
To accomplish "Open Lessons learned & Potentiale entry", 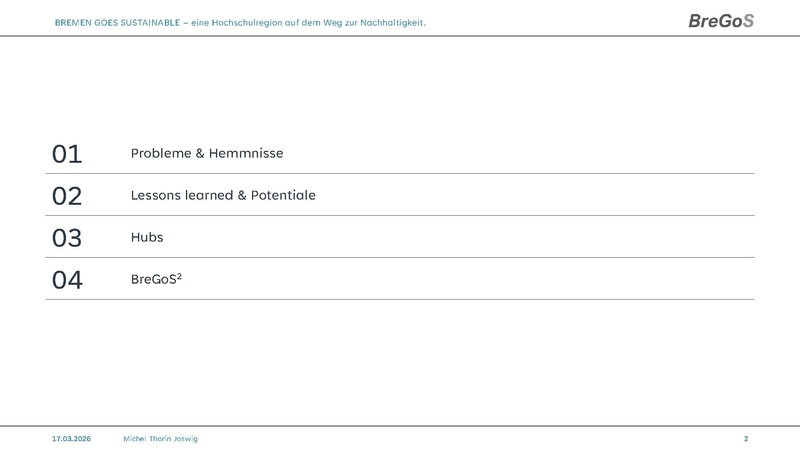I will click(x=223, y=196).
